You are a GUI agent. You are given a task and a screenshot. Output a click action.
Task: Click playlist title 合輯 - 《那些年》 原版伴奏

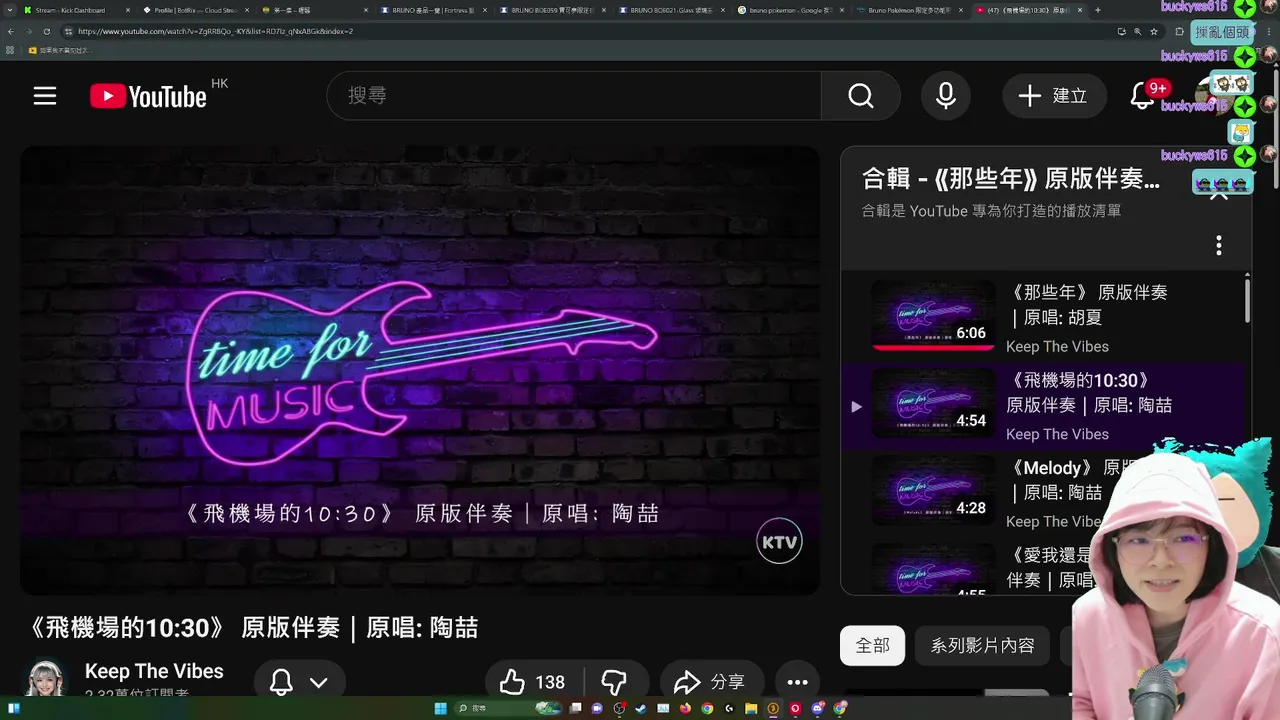[x=1011, y=179]
